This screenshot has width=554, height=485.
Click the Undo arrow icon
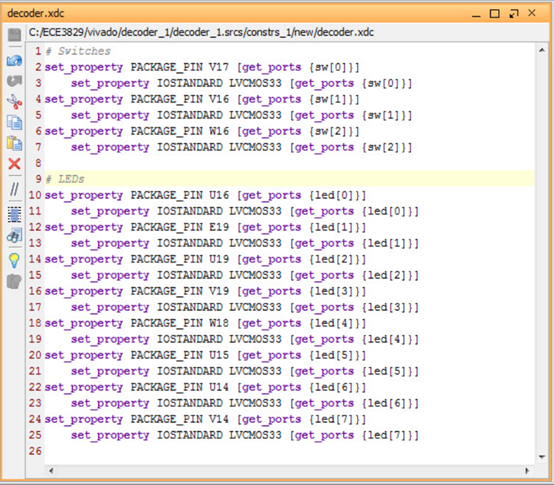coord(14,60)
